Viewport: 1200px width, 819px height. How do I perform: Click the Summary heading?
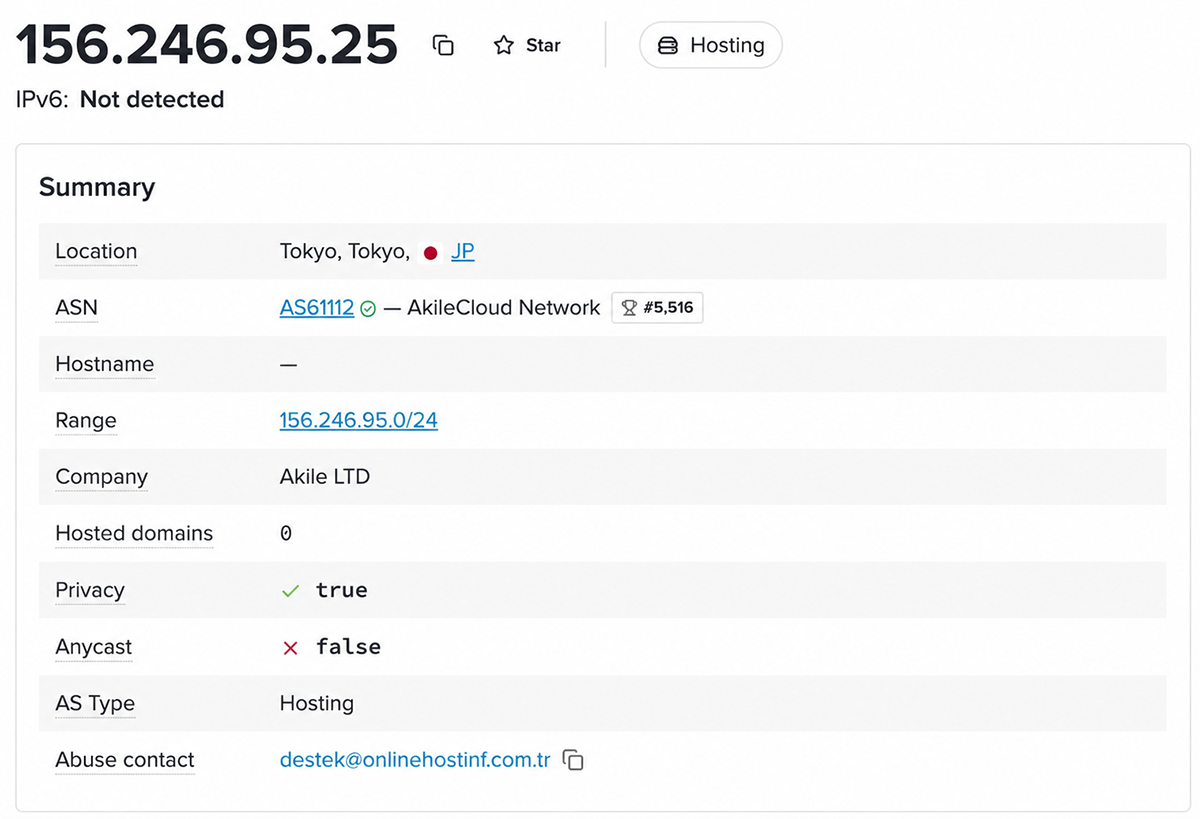97,187
